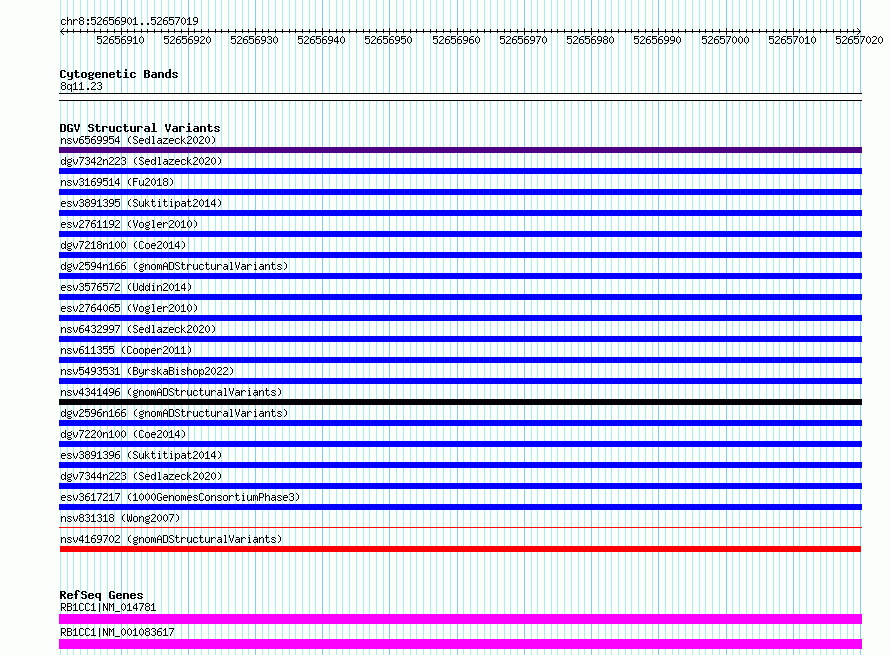Click the Cytogenetic Bands track heading
Screen dimensions: 890x655
click(x=119, y=74)
